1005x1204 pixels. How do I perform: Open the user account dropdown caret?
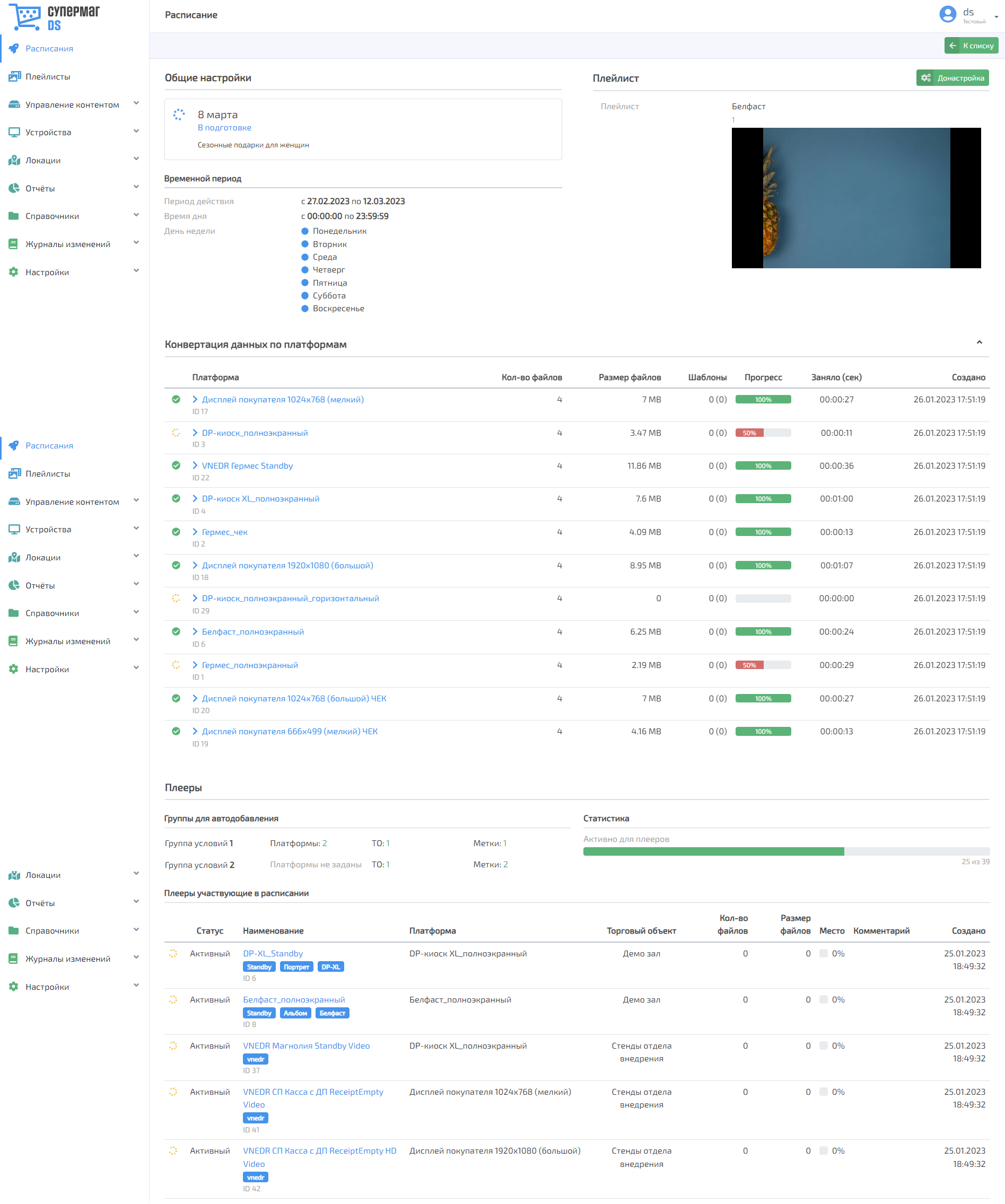(997, 16)
